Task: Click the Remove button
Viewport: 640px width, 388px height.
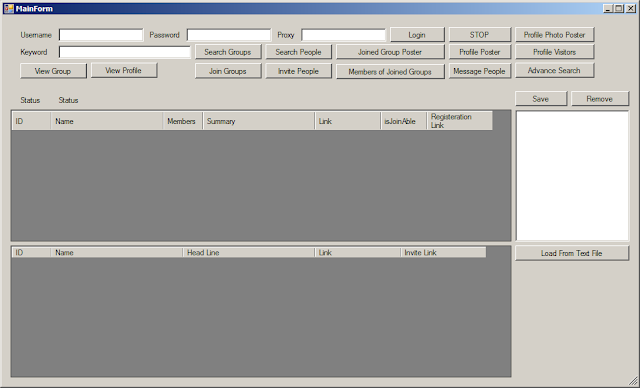Action: (600, 99)
